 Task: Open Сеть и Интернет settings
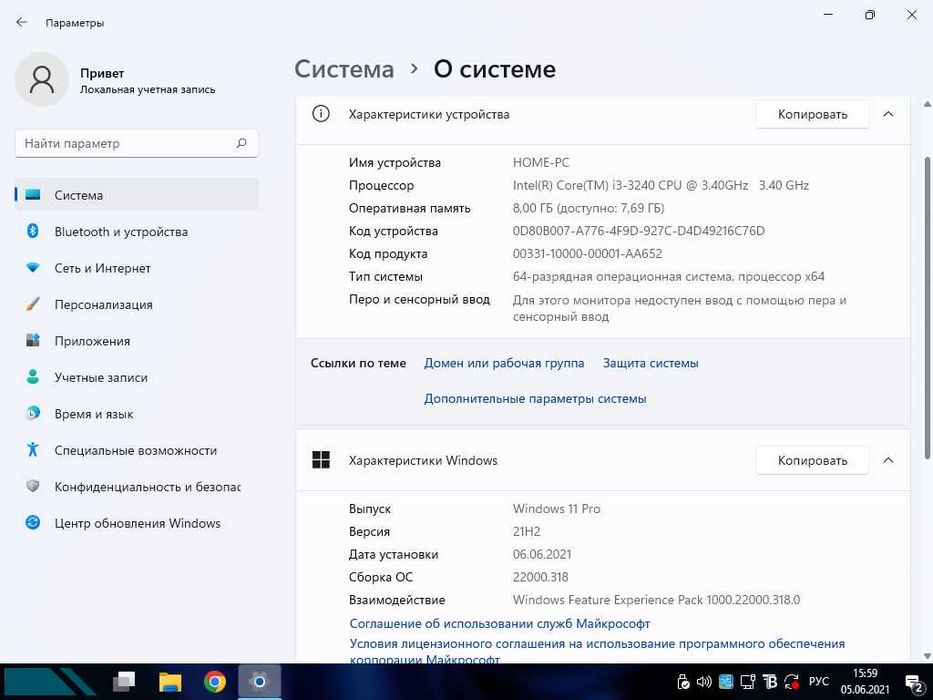coord(136,268)
